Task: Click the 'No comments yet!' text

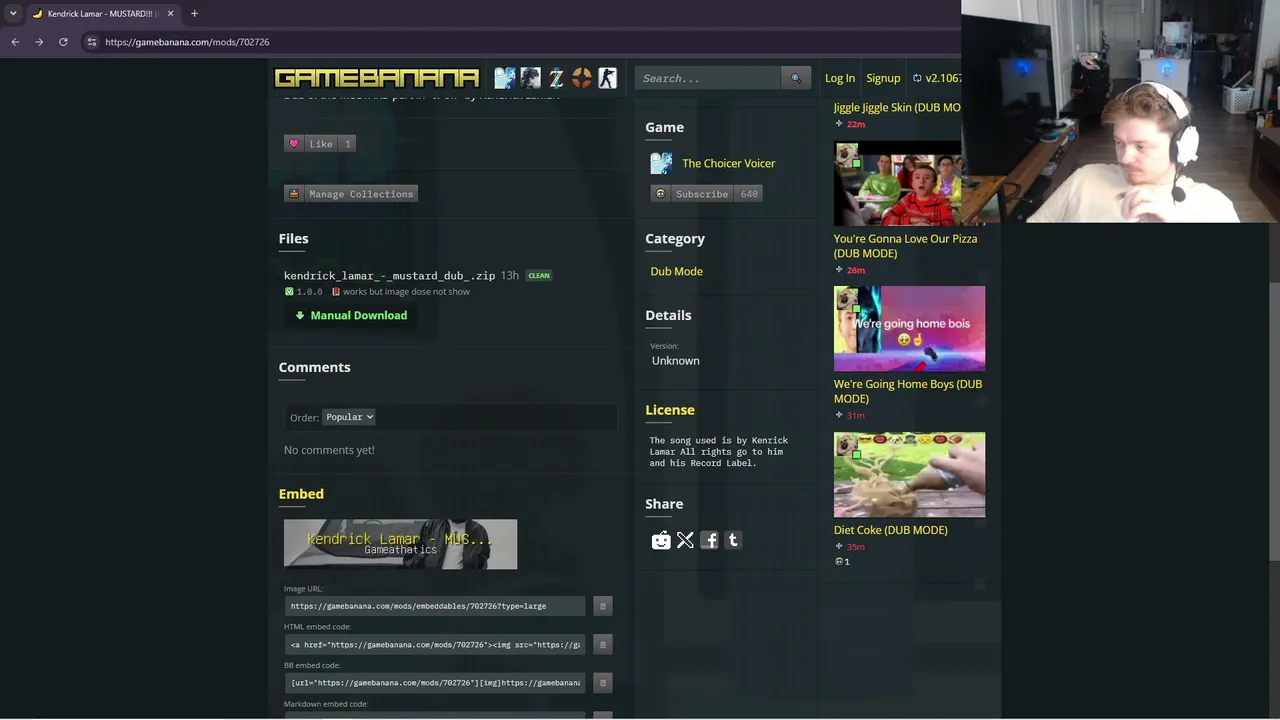Action: pos(329,450)
